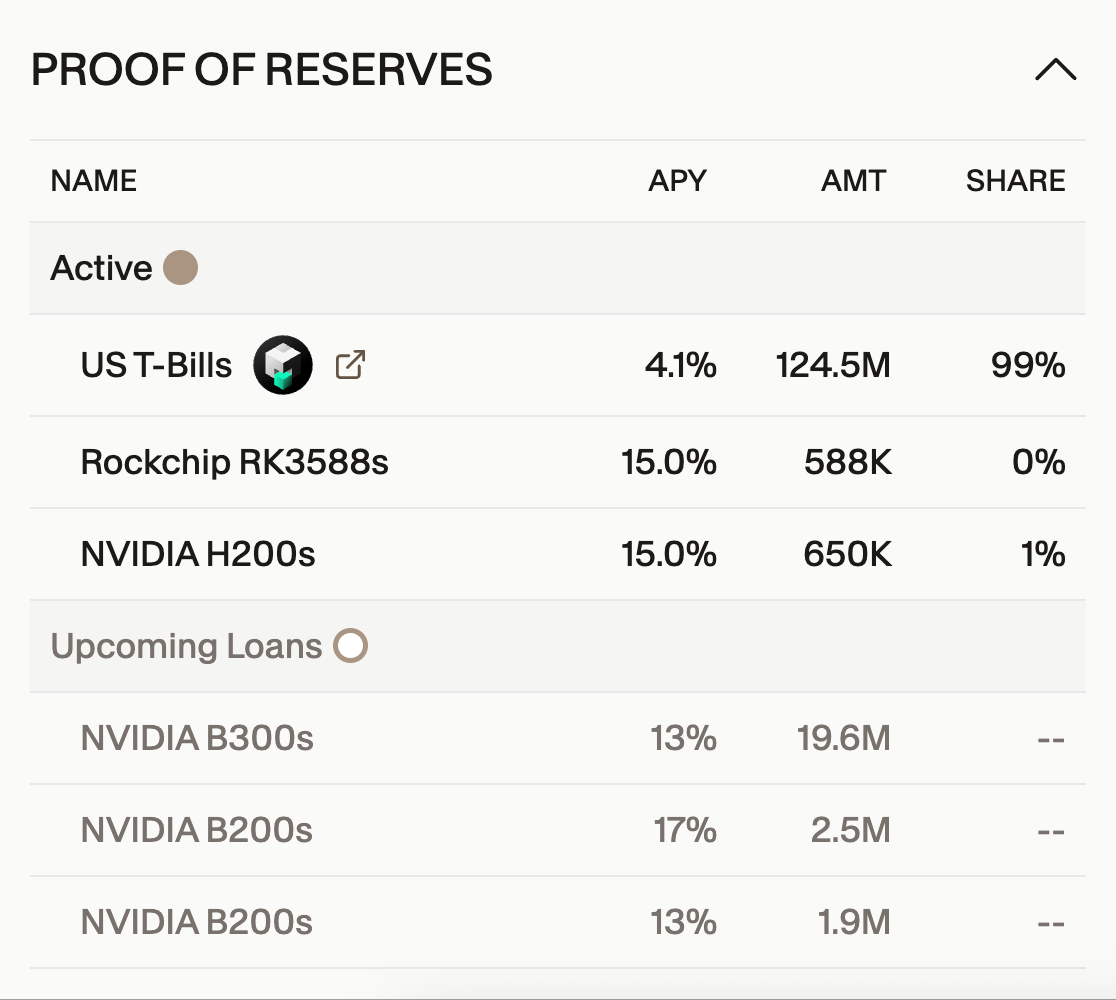This screenshot has height=1000, width=1116.
Task: Sort by the NAME column header
Action: pos(94,181)
